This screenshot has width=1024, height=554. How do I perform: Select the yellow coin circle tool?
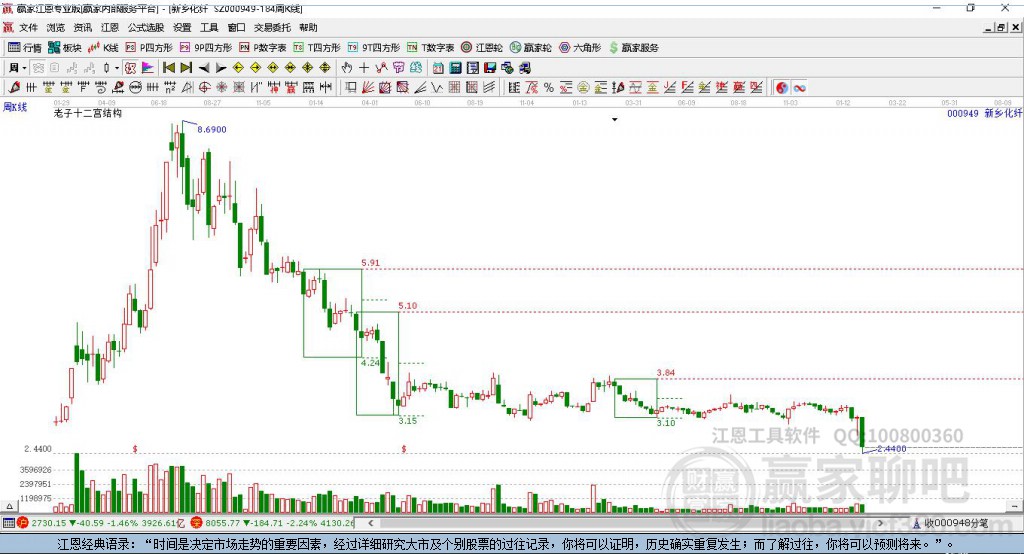583,88
